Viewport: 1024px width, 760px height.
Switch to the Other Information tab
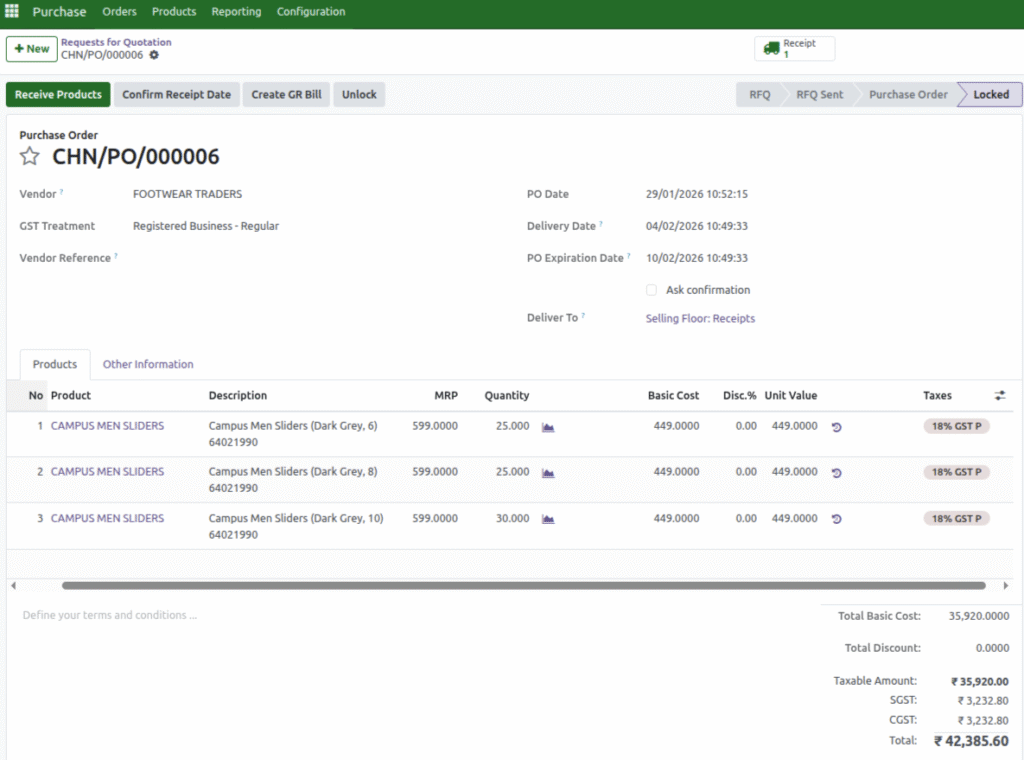pos(148,364)
